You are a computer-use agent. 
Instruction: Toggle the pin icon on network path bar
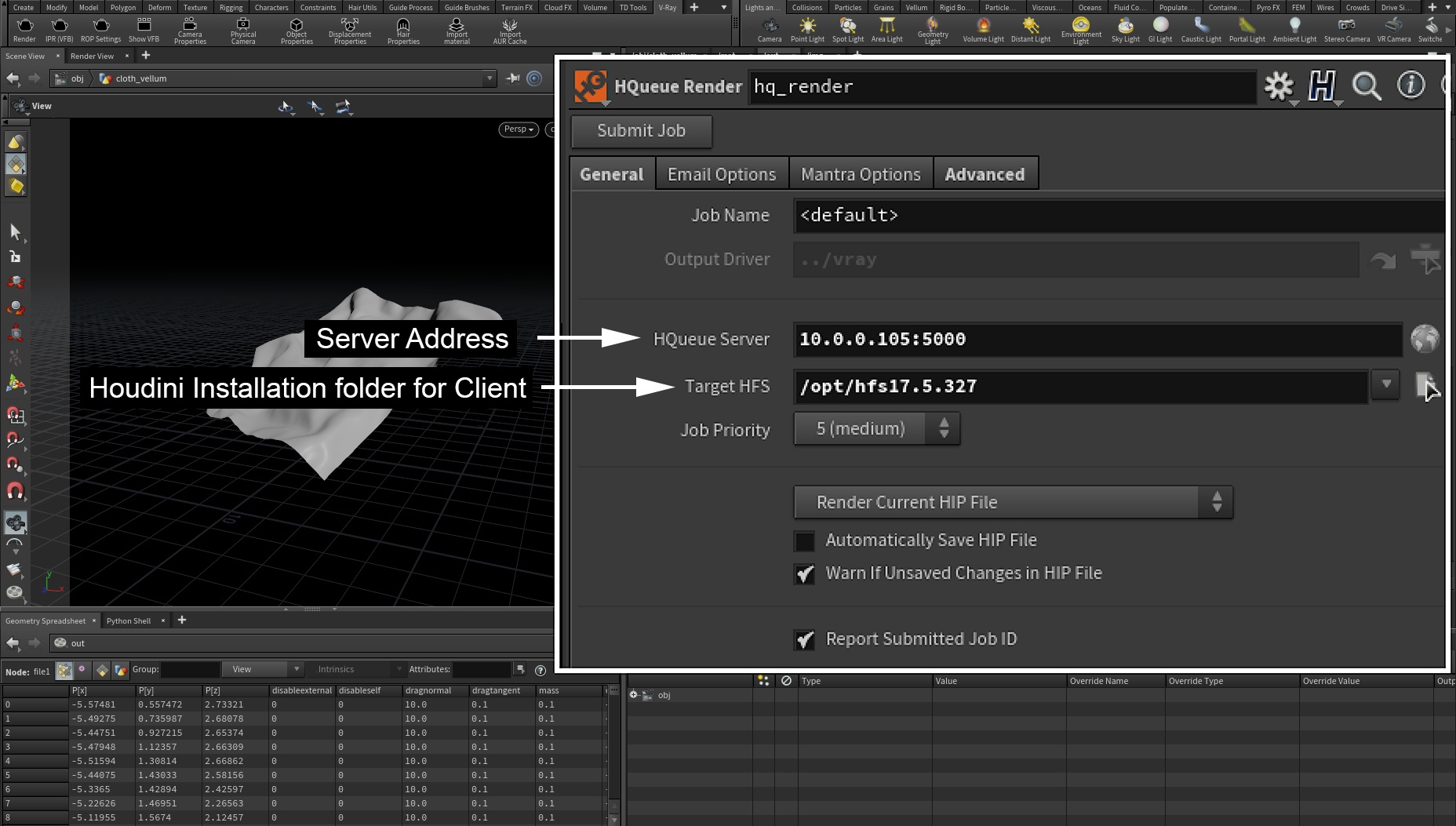(513, 78)
